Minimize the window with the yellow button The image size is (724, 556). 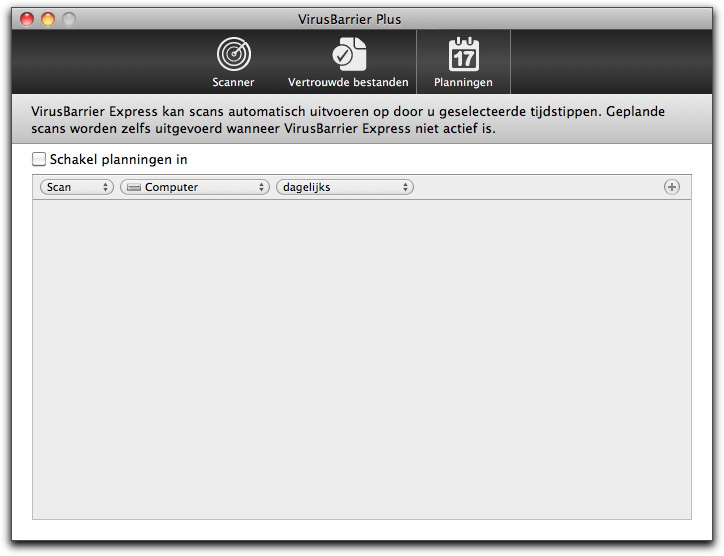pos(48,19)
